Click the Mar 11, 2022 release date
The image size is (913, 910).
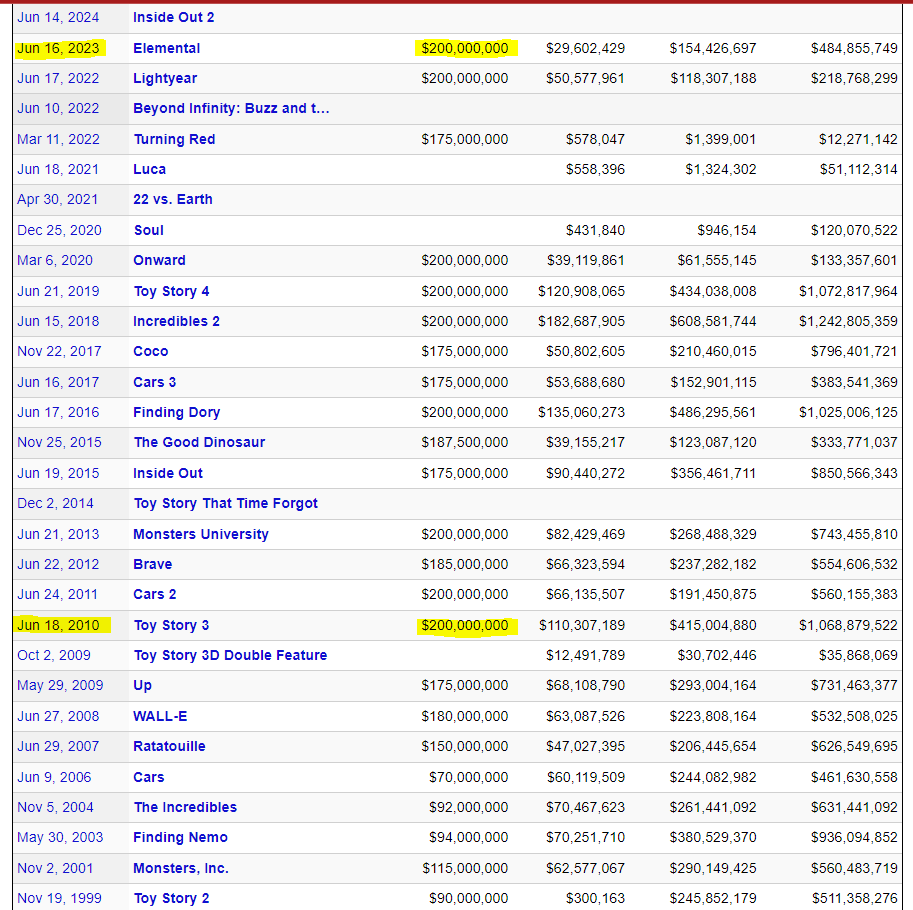pos(58,140)
